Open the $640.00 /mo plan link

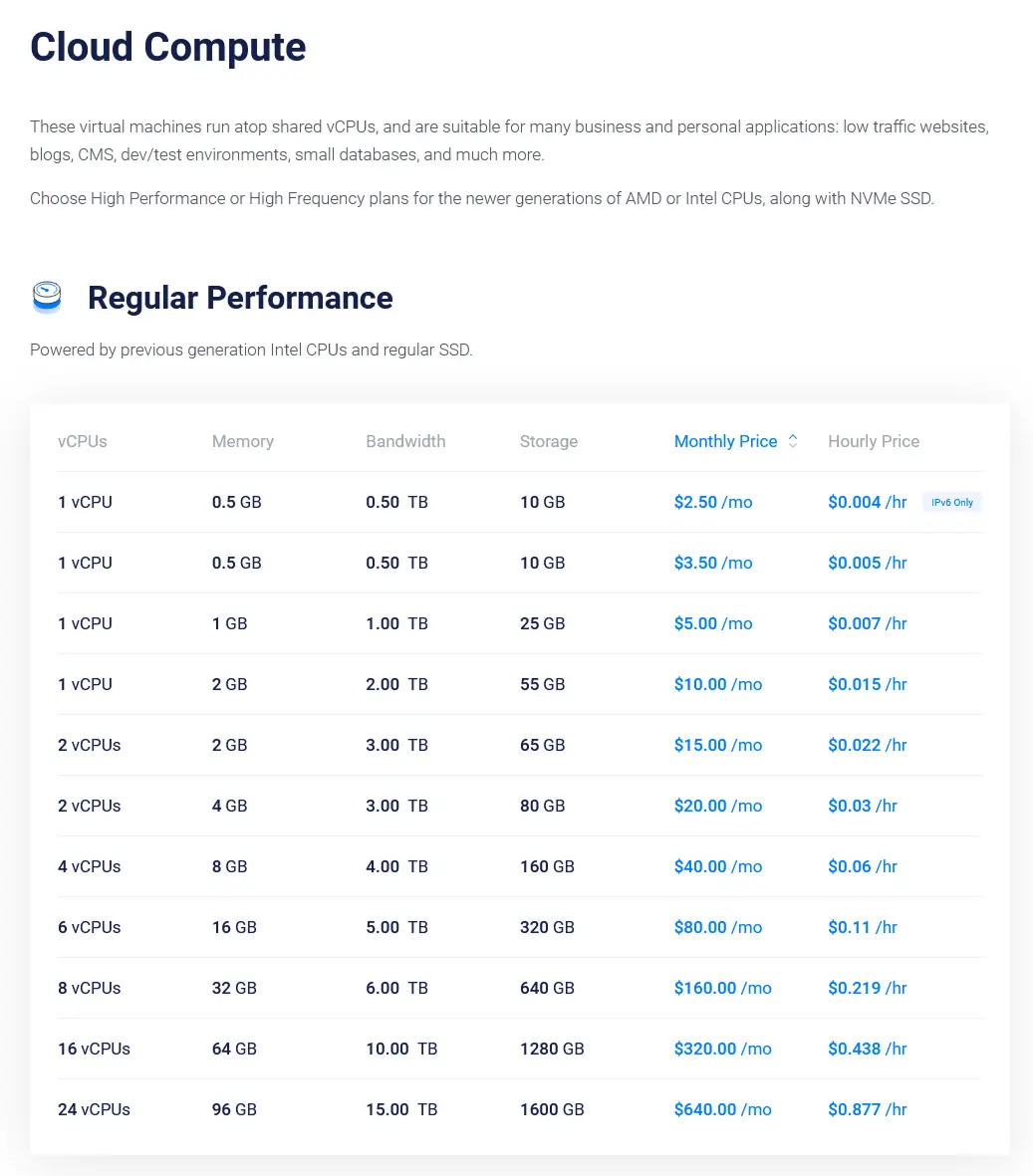[x=722, y=1109]
